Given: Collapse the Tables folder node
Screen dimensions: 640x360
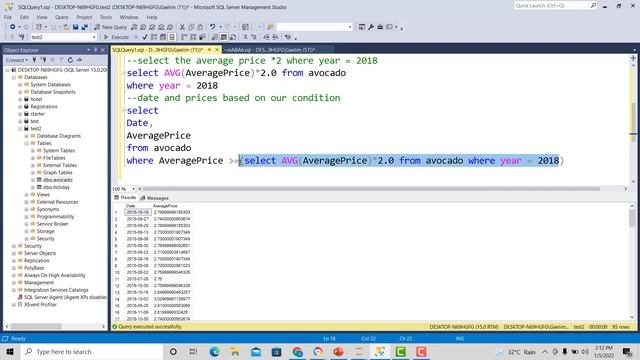Looking at the screenshot, I should pyautogui.click(x=27, y=143).
